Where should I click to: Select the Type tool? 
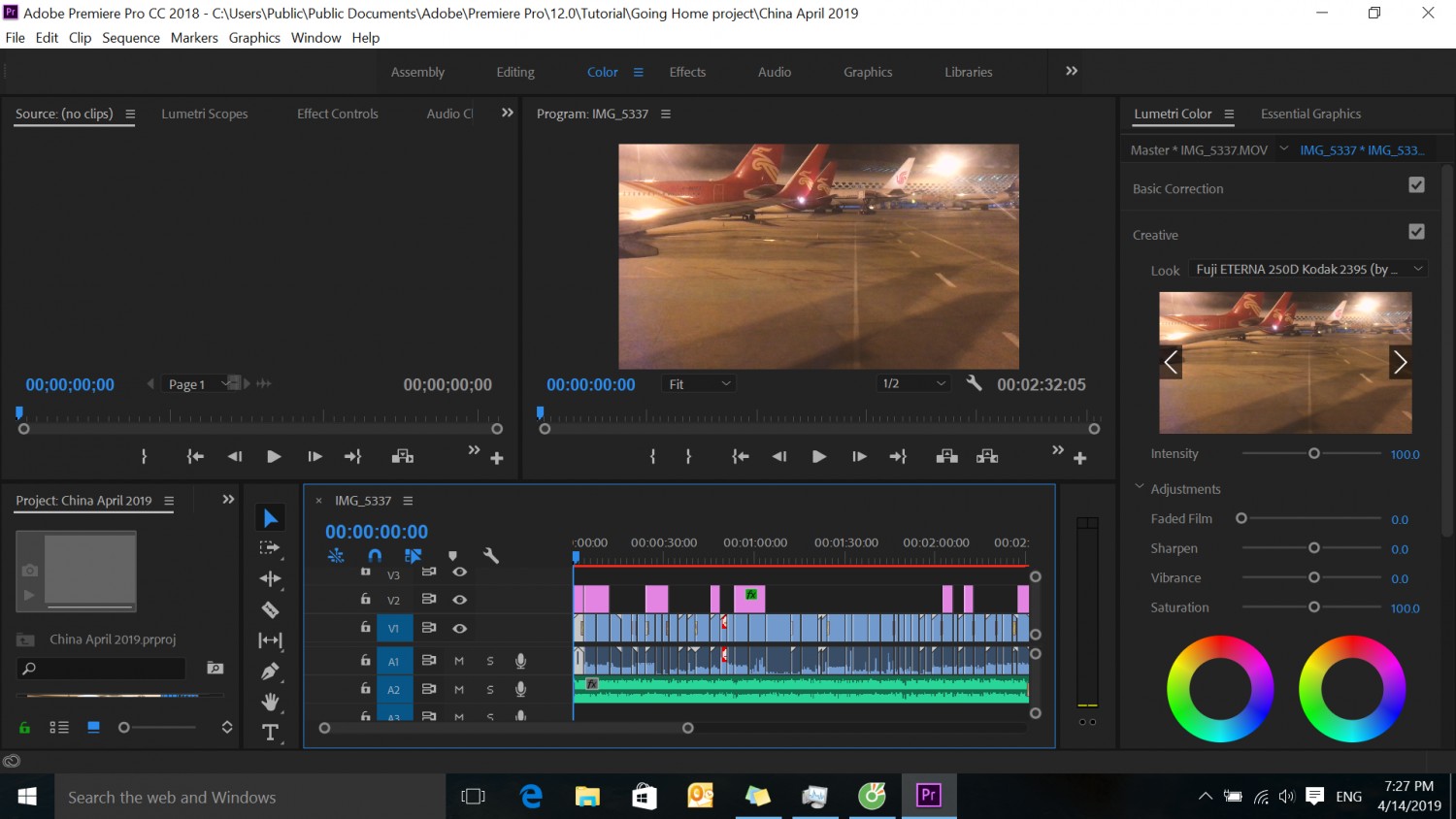click(x=270, y=732)
